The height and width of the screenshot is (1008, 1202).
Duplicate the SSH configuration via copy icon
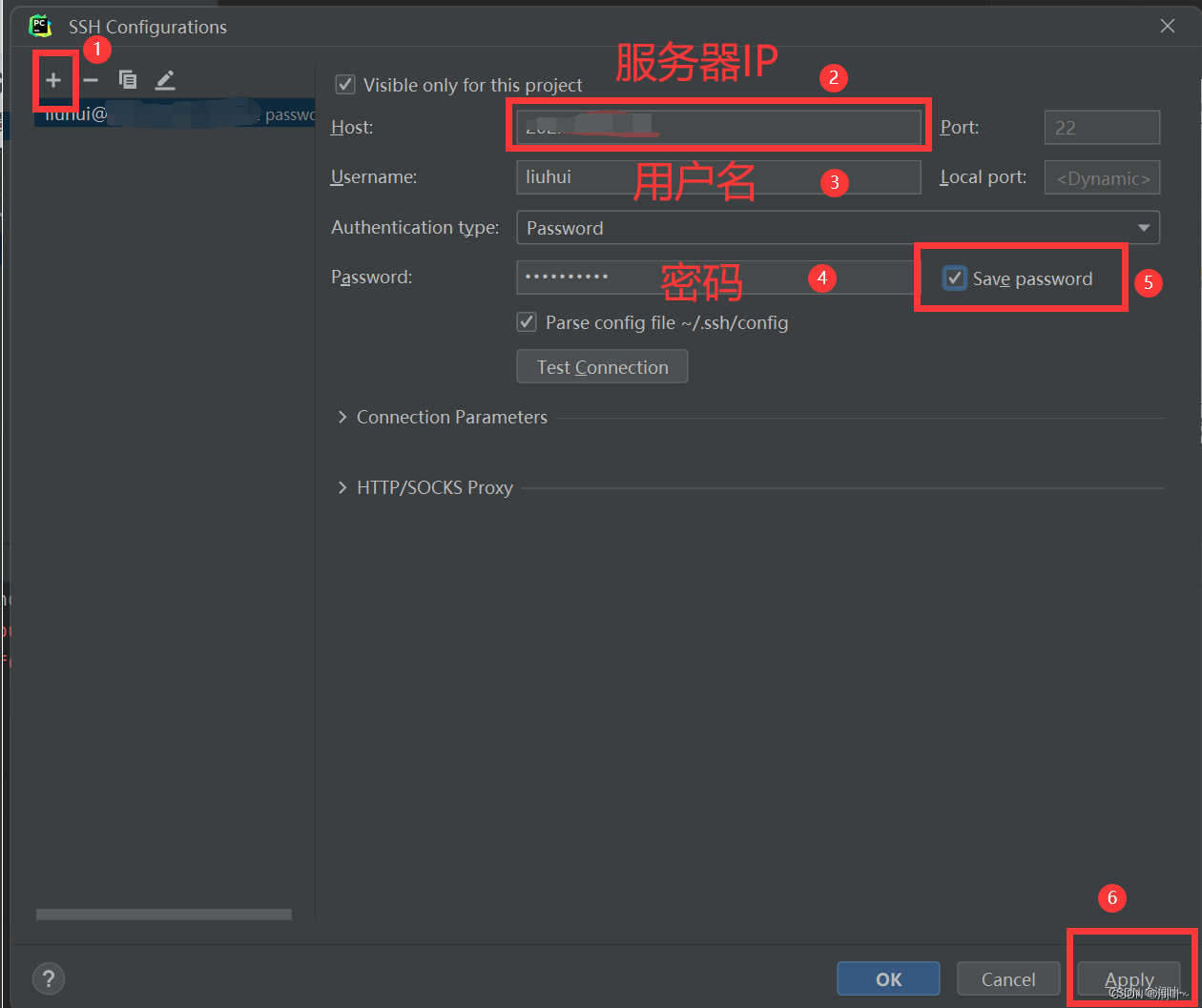128,80
